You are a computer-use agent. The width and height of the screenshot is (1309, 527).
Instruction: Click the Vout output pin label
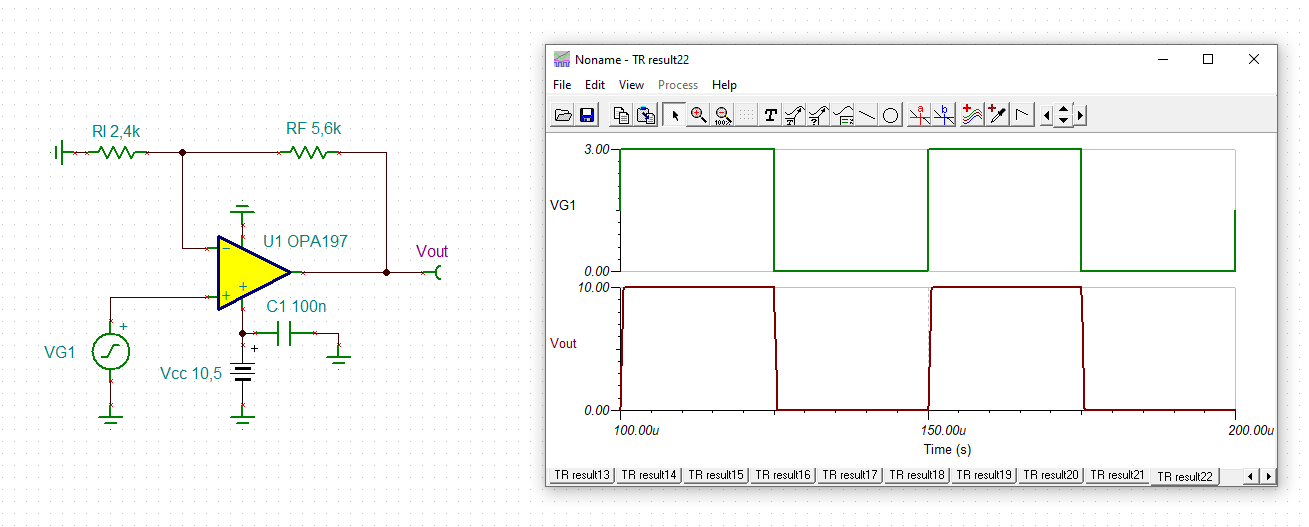(x=432, y=252)
